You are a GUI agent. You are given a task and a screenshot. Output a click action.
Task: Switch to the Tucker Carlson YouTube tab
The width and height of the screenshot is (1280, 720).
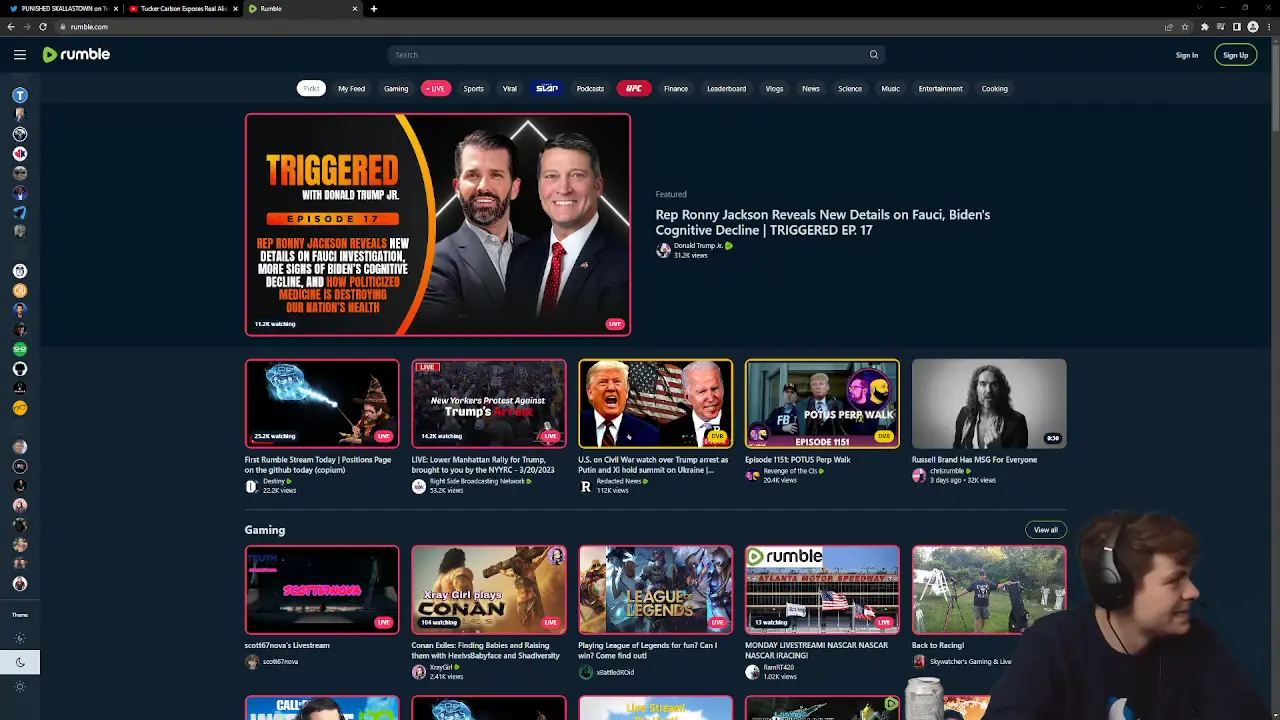click(x=182, y=9)
